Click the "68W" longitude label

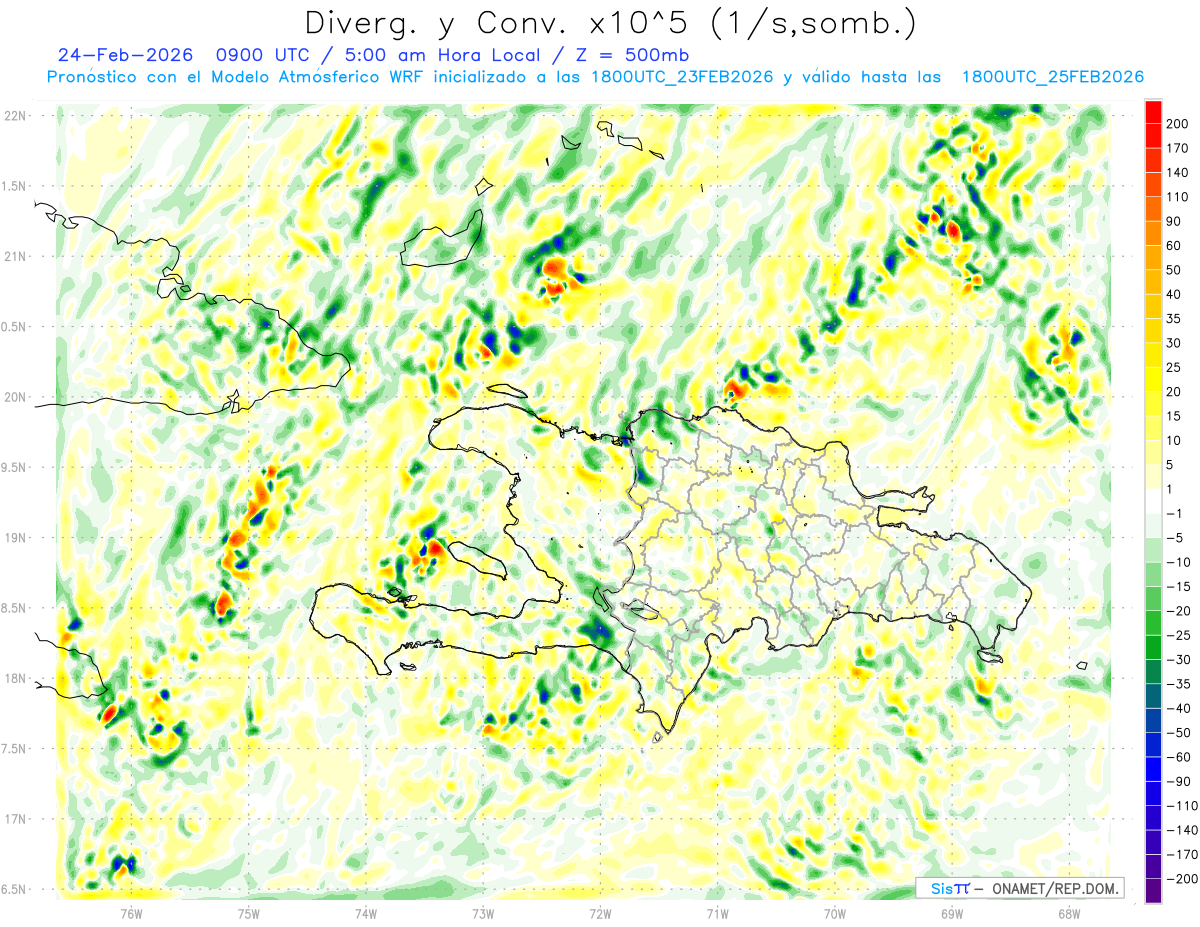click(x=1069, y=912)
